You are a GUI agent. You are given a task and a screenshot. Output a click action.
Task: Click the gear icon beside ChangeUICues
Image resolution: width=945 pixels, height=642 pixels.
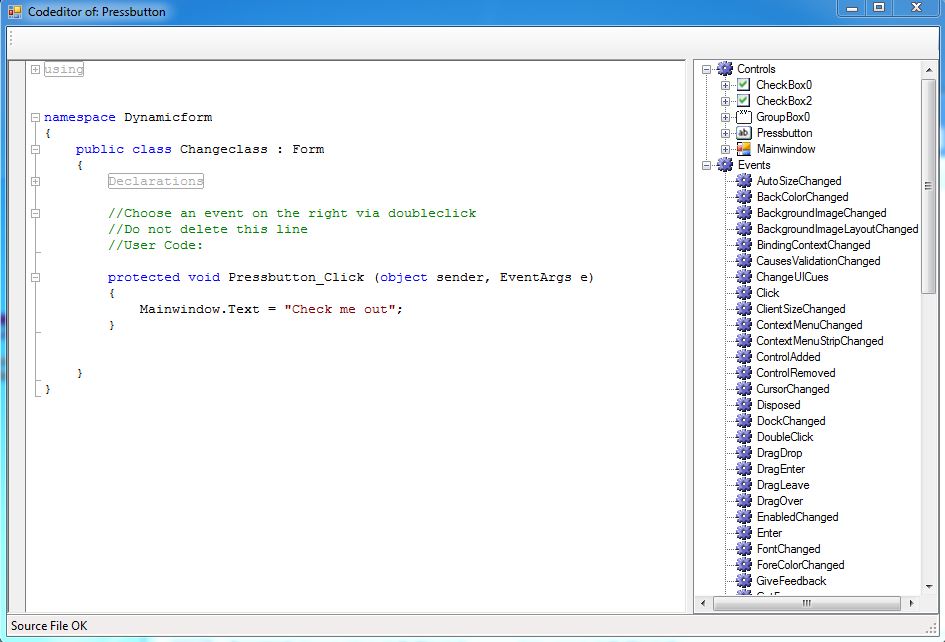click(744, 277)
